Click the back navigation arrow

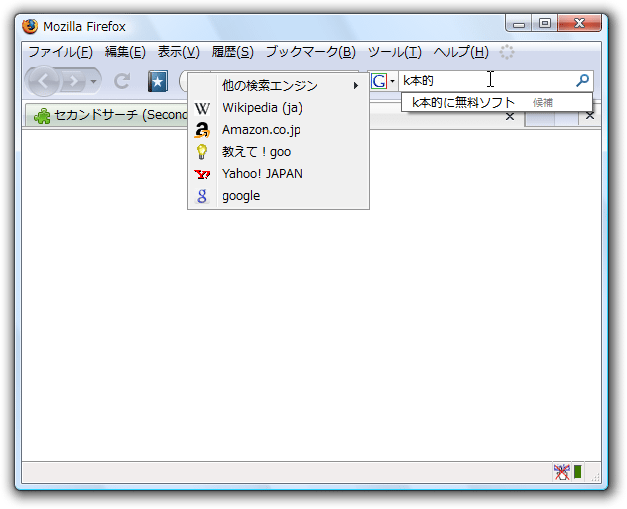pyautogui.click(x=43, y=82)
